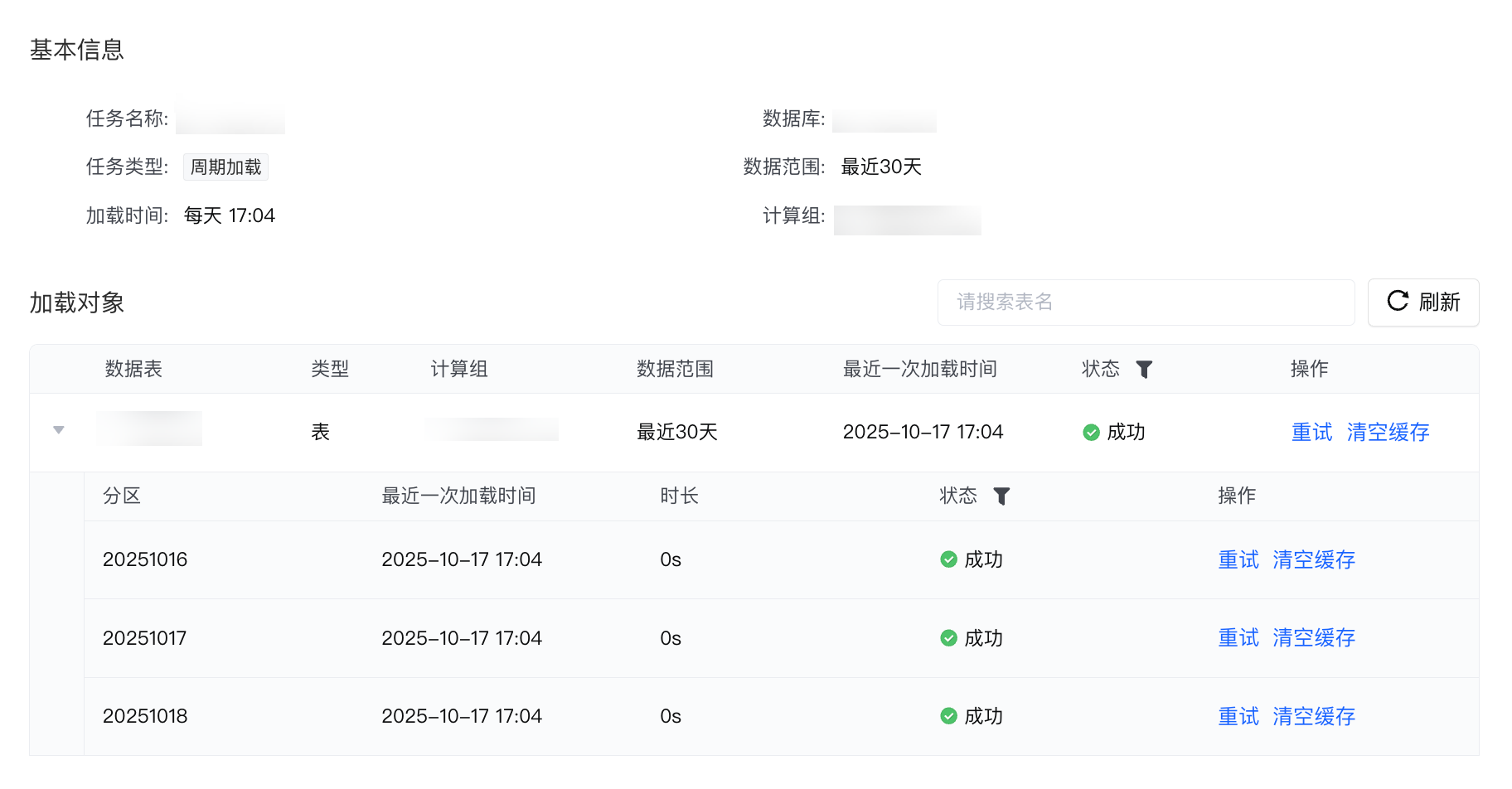Screen dimensions: 1512x789
Task: Clear cache for partition 20251018
Action: coord(1314,717)
